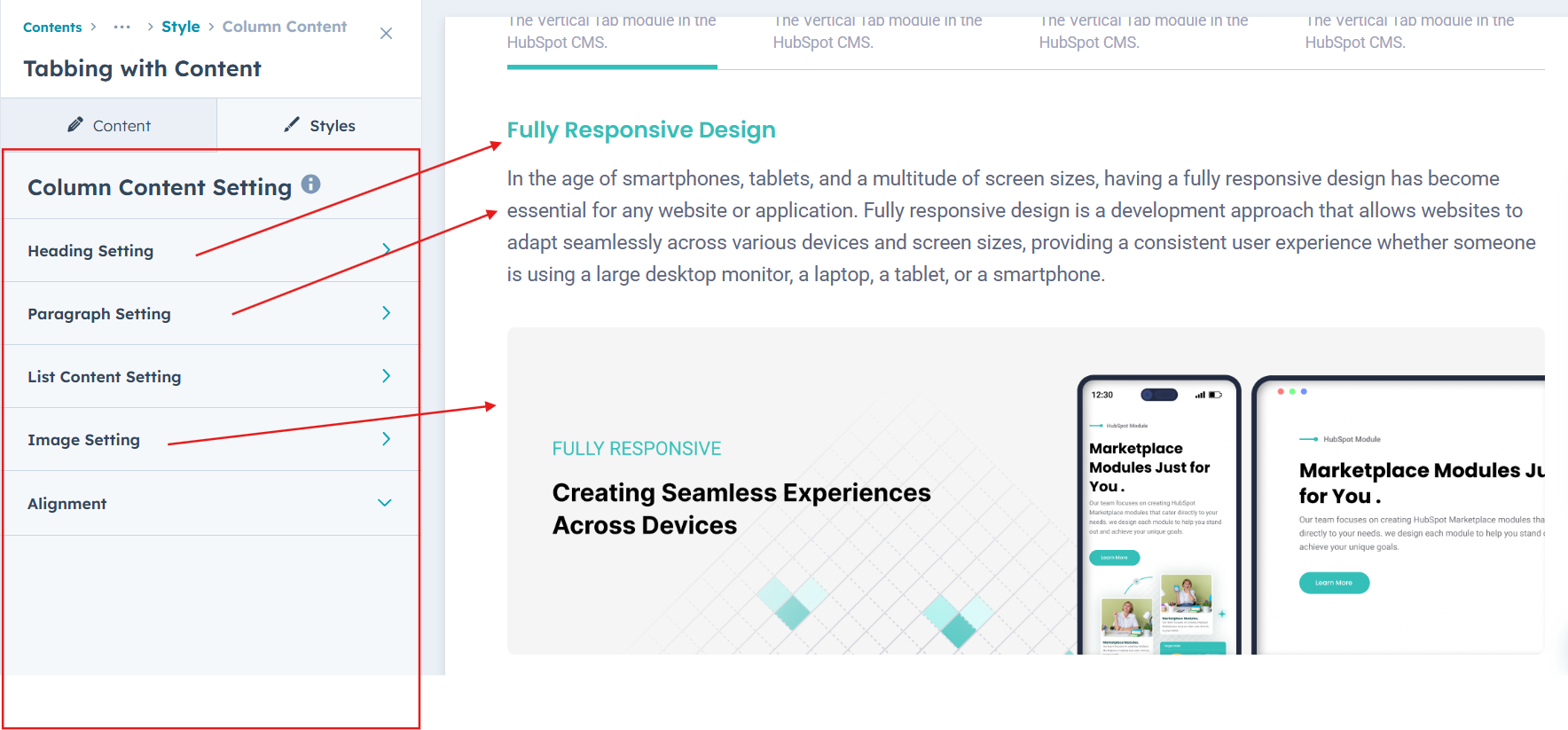Open Paragraph Setting with its right chevron

point(386,313)
